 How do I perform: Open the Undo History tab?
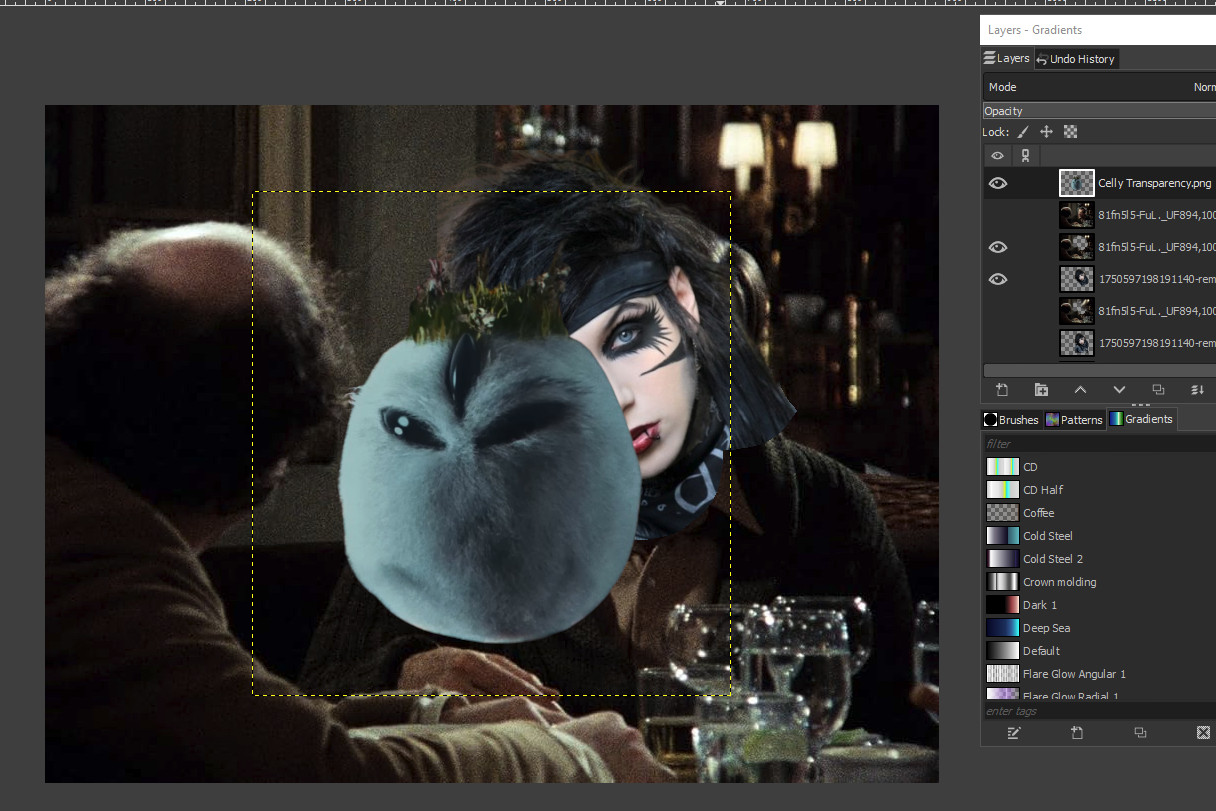click(x=1075, y=58)
